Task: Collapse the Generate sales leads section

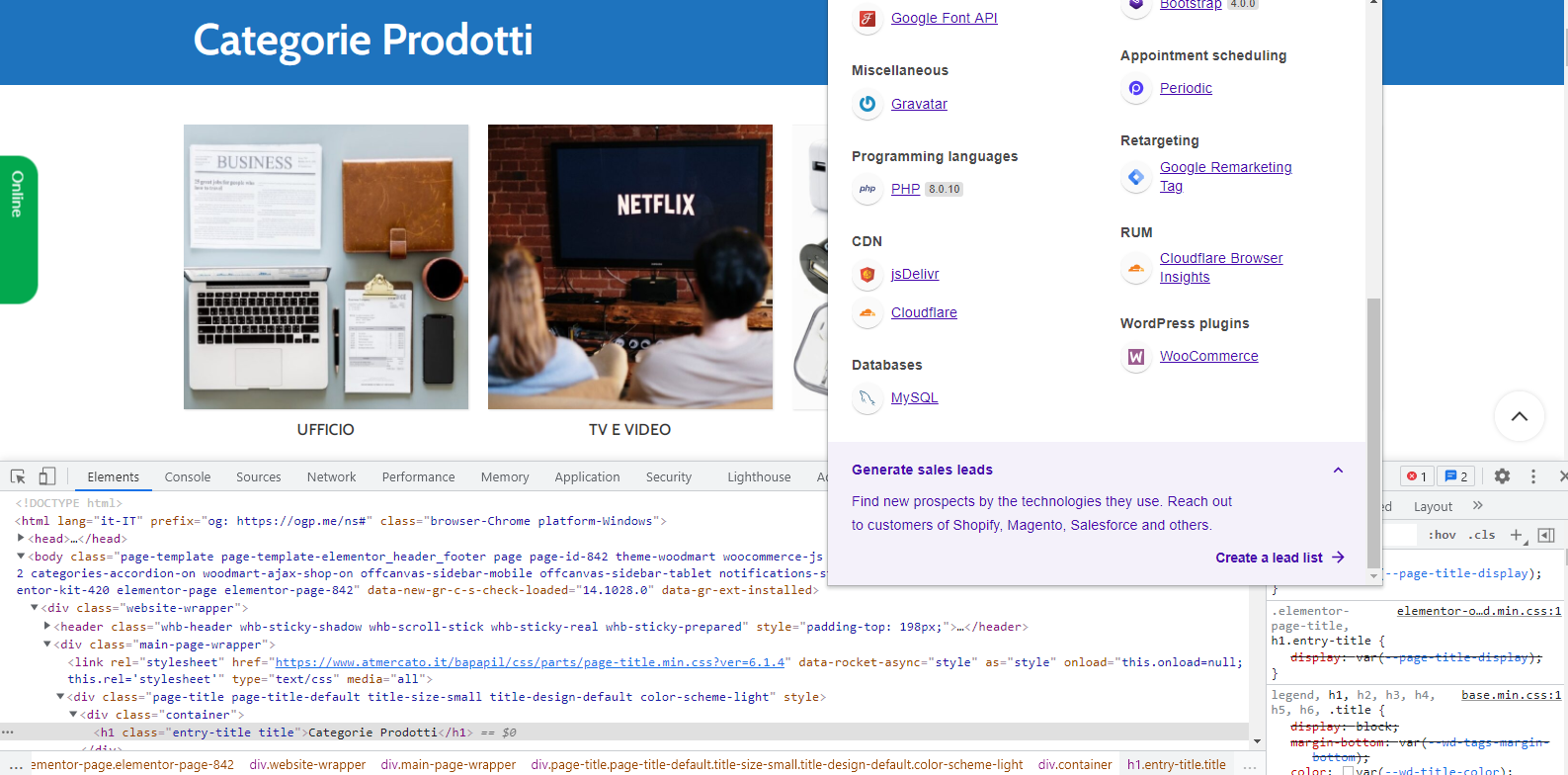Action: tap(1338, 471)
